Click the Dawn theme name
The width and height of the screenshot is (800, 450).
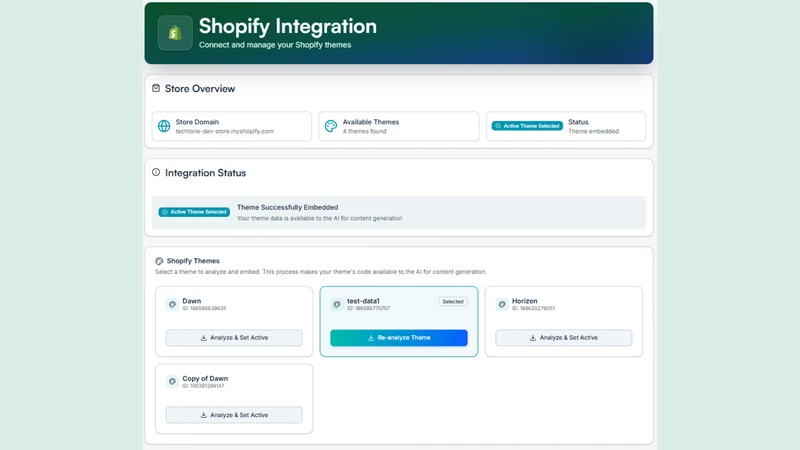pyautogui.click(x=192, y=301)
